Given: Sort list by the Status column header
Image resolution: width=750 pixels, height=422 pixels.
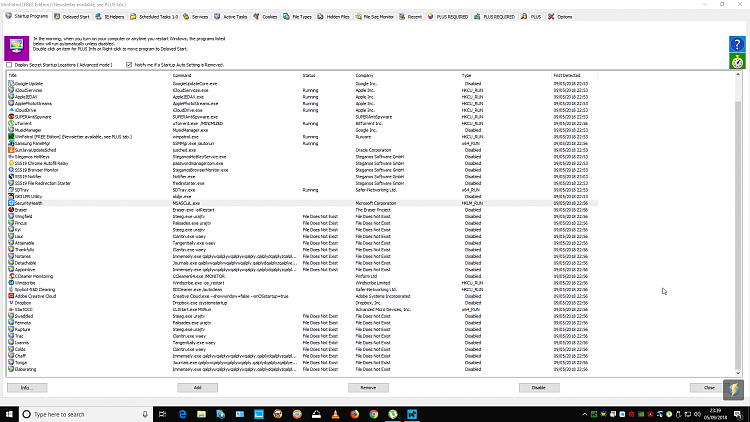Looking at the screenshot, I should click(327, 76).
